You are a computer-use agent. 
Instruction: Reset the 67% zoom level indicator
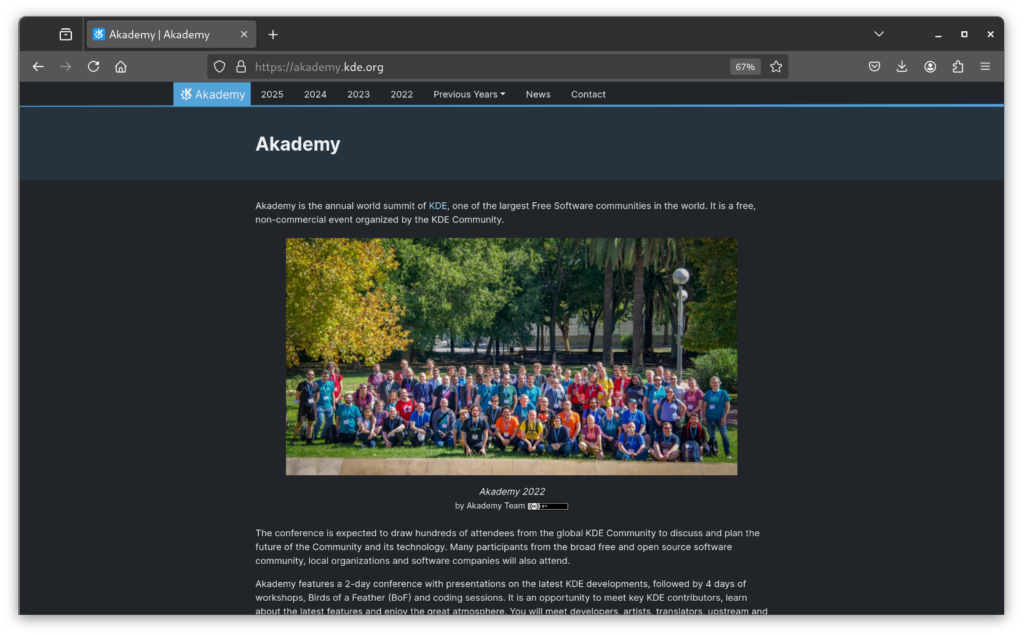click(x=745, y=67)
